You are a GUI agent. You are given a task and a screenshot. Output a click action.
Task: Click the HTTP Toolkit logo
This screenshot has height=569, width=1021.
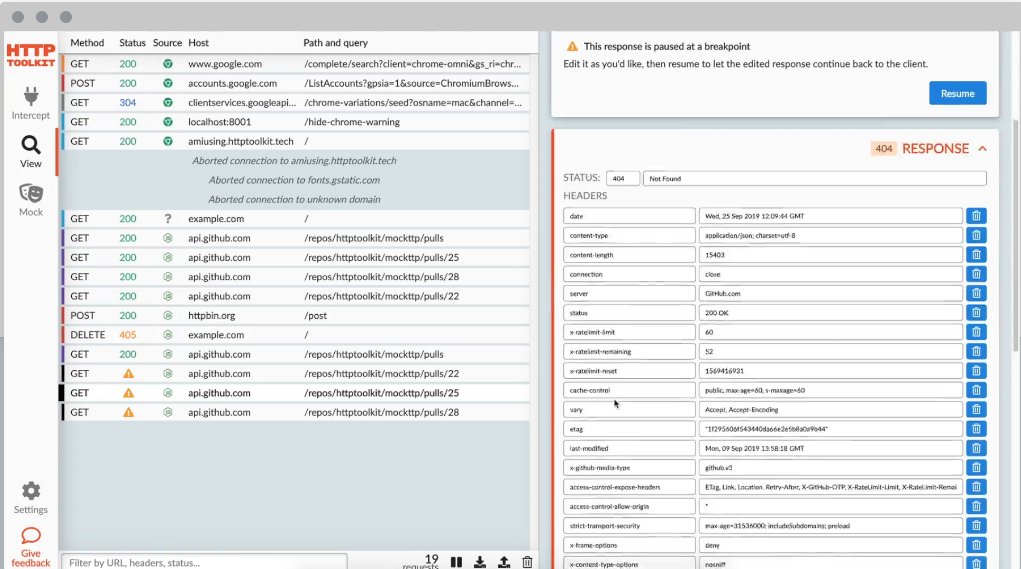click(31, 55)
